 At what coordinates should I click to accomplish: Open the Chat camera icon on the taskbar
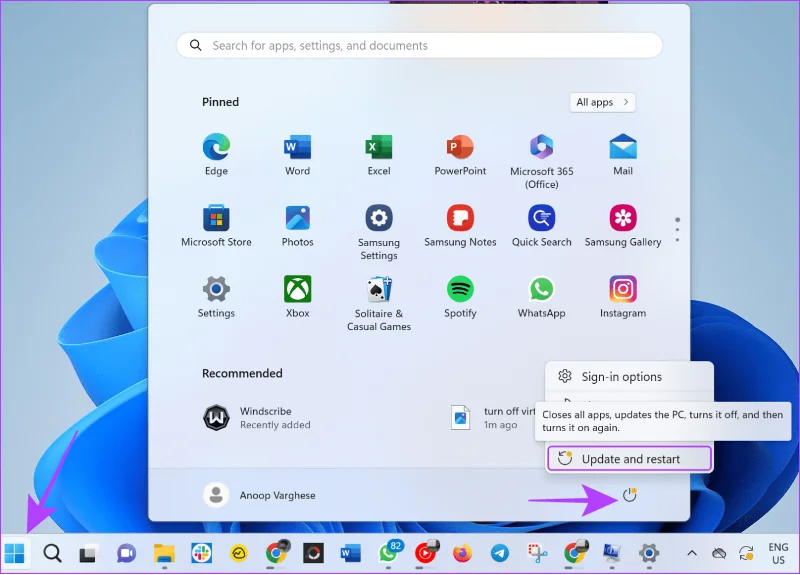pos(126,553)
